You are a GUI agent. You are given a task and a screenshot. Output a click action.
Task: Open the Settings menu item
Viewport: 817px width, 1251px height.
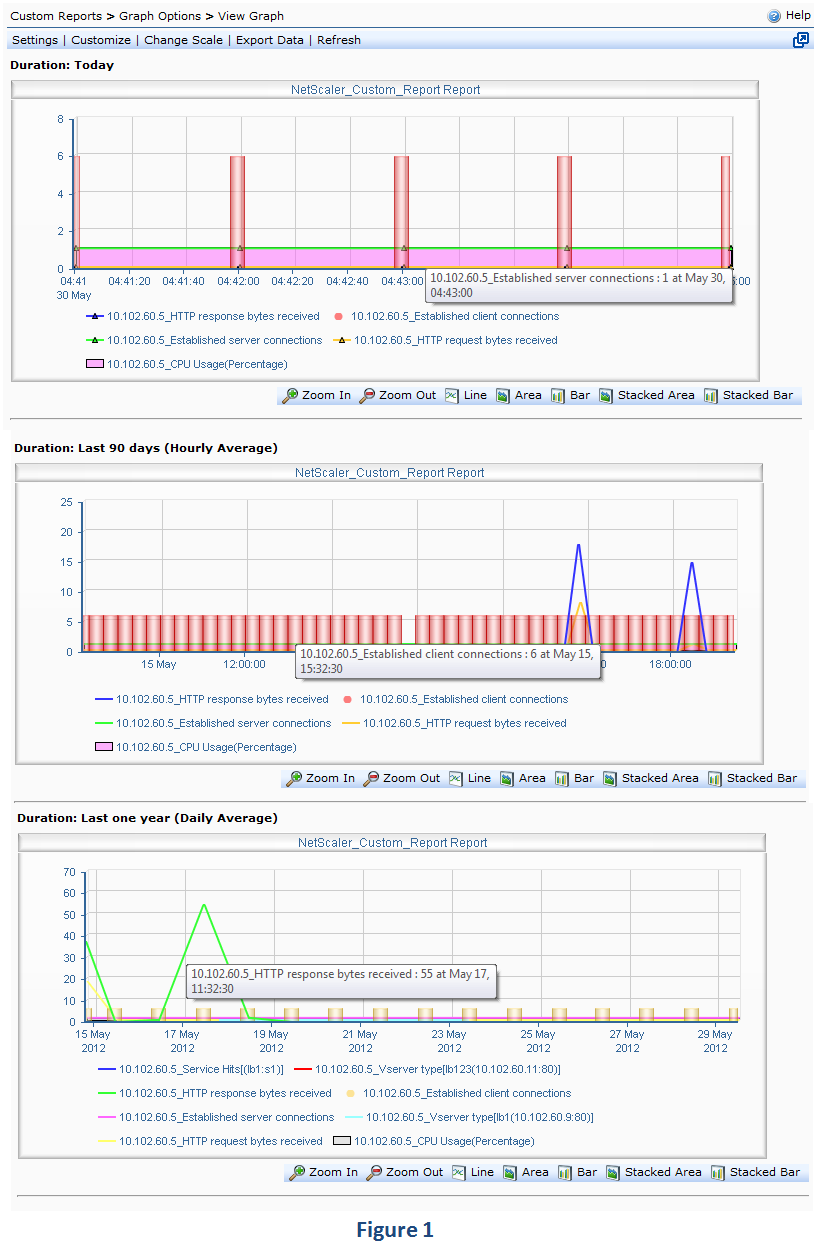click(x=35, y=40)
